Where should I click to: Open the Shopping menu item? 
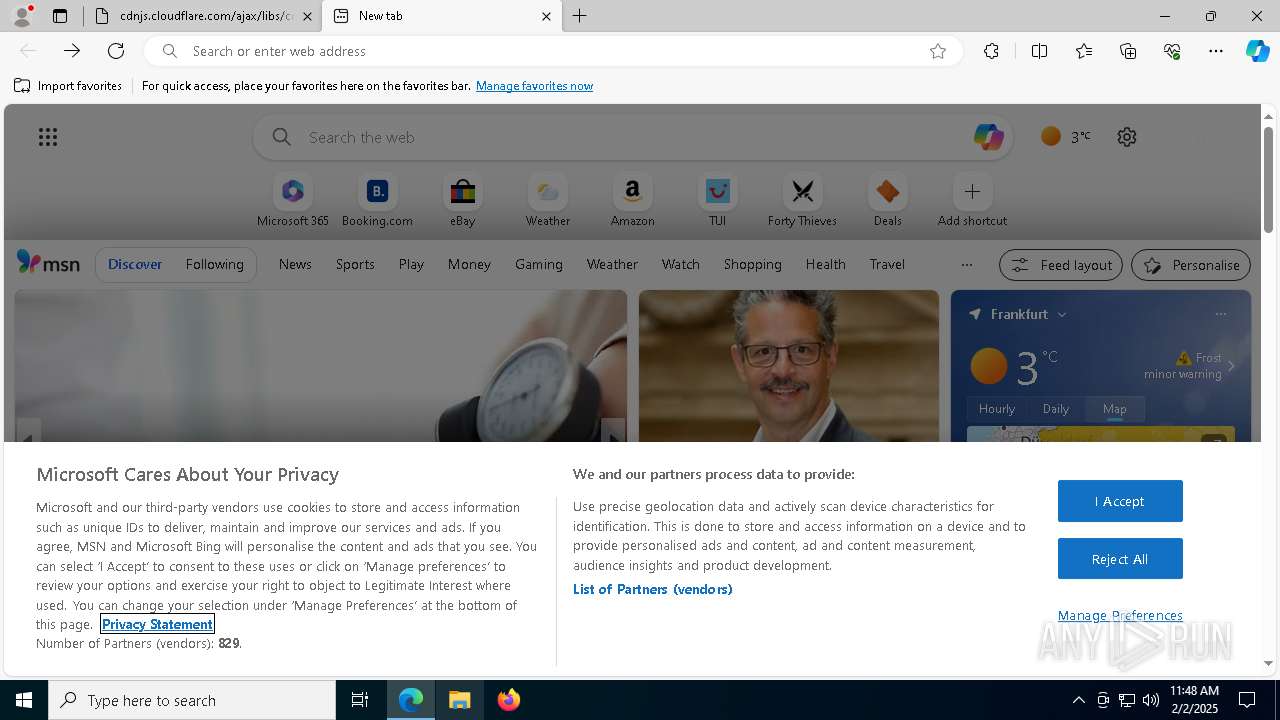(753, 264)
